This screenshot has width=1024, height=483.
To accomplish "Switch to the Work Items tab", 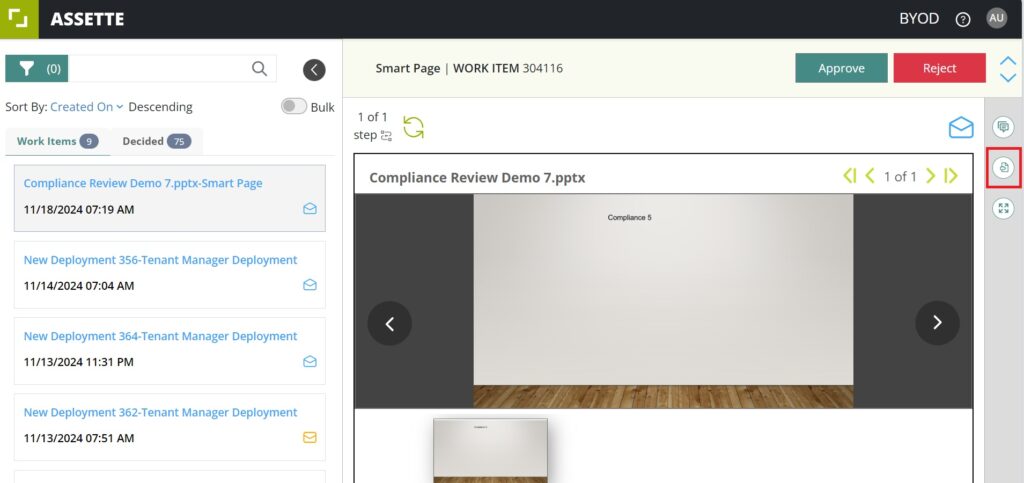I will click(x=57, y=141).
